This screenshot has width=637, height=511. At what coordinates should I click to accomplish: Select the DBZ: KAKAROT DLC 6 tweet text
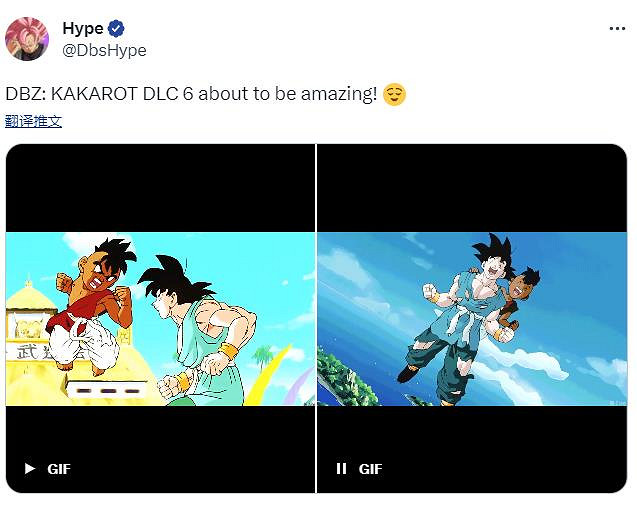point(191,94)
